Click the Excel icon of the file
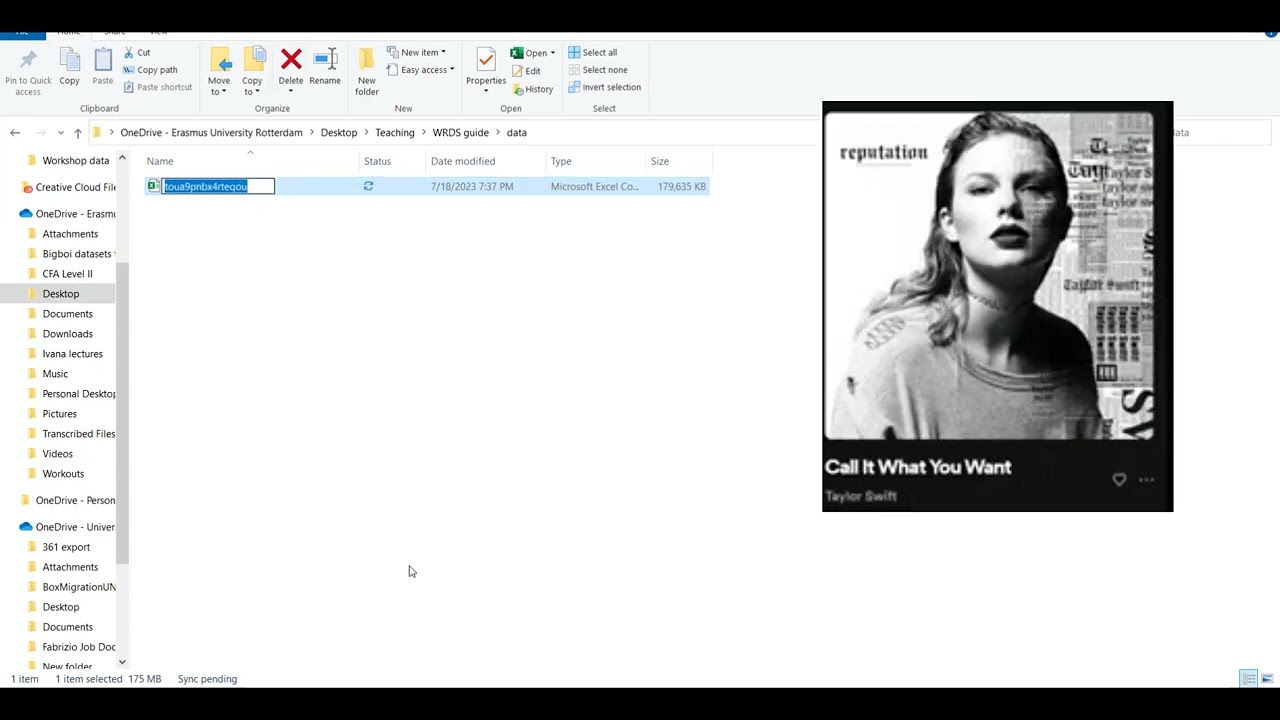Screen dimensions: 1280x720 click(x=154, y=186)
